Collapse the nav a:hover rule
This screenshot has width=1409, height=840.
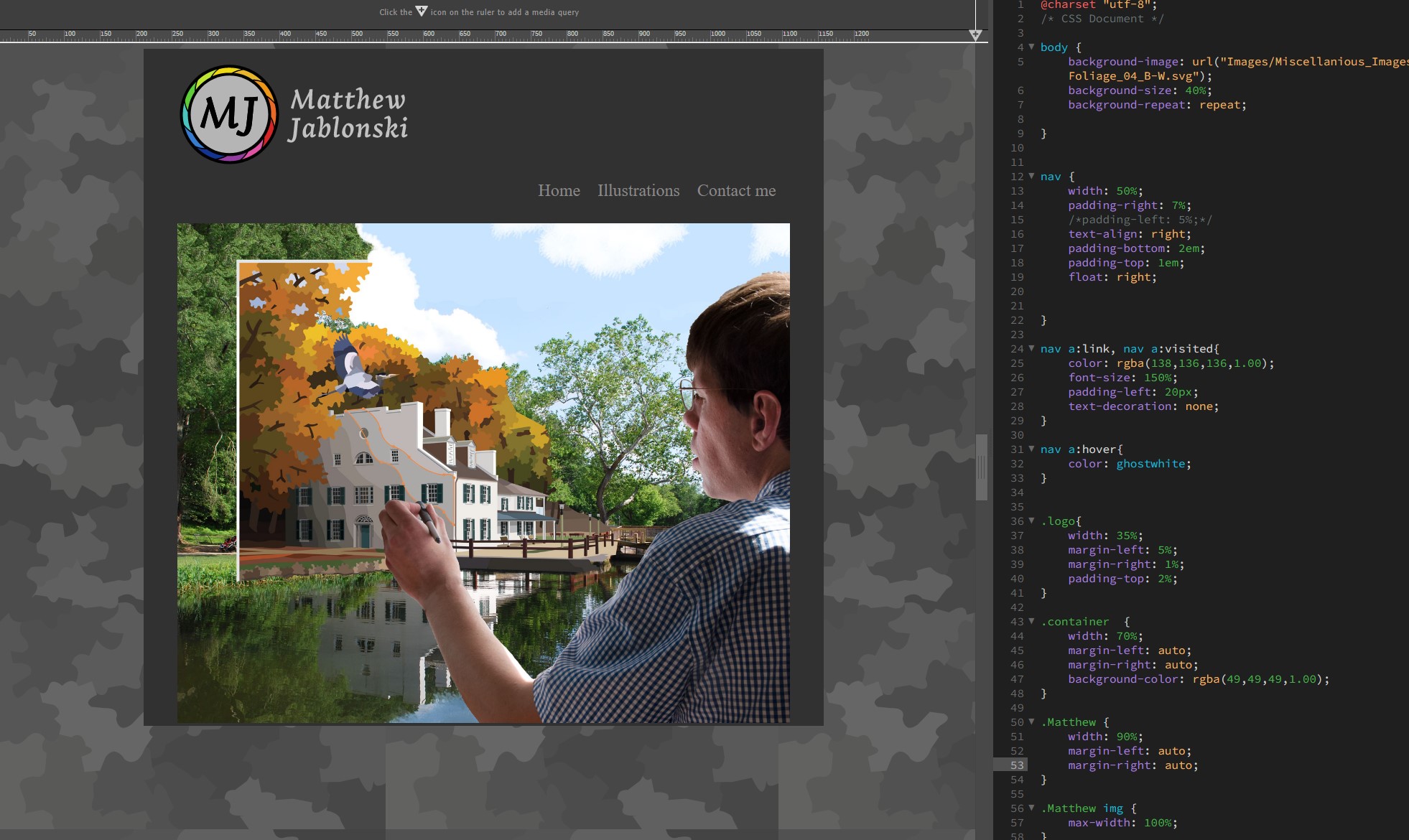coord(1031,449)
